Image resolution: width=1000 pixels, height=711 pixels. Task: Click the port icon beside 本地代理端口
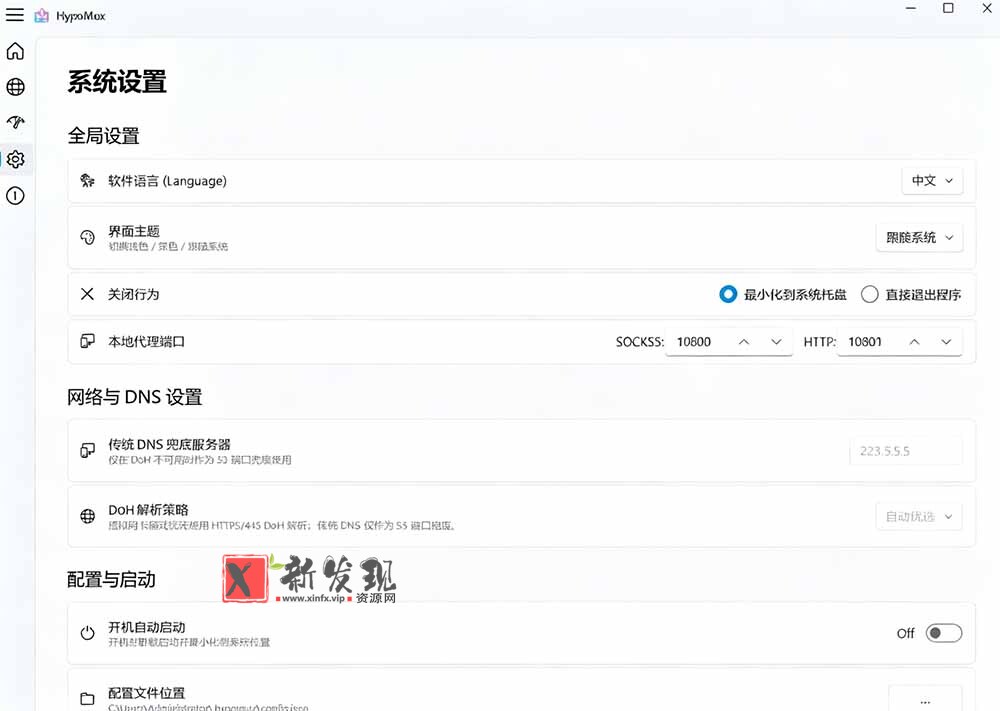(87, 341)
